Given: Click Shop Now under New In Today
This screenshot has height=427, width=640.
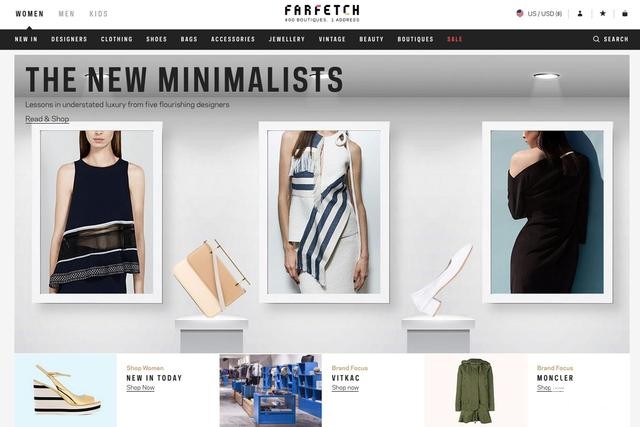Looking at the screenshot, I should pos(140,387).
